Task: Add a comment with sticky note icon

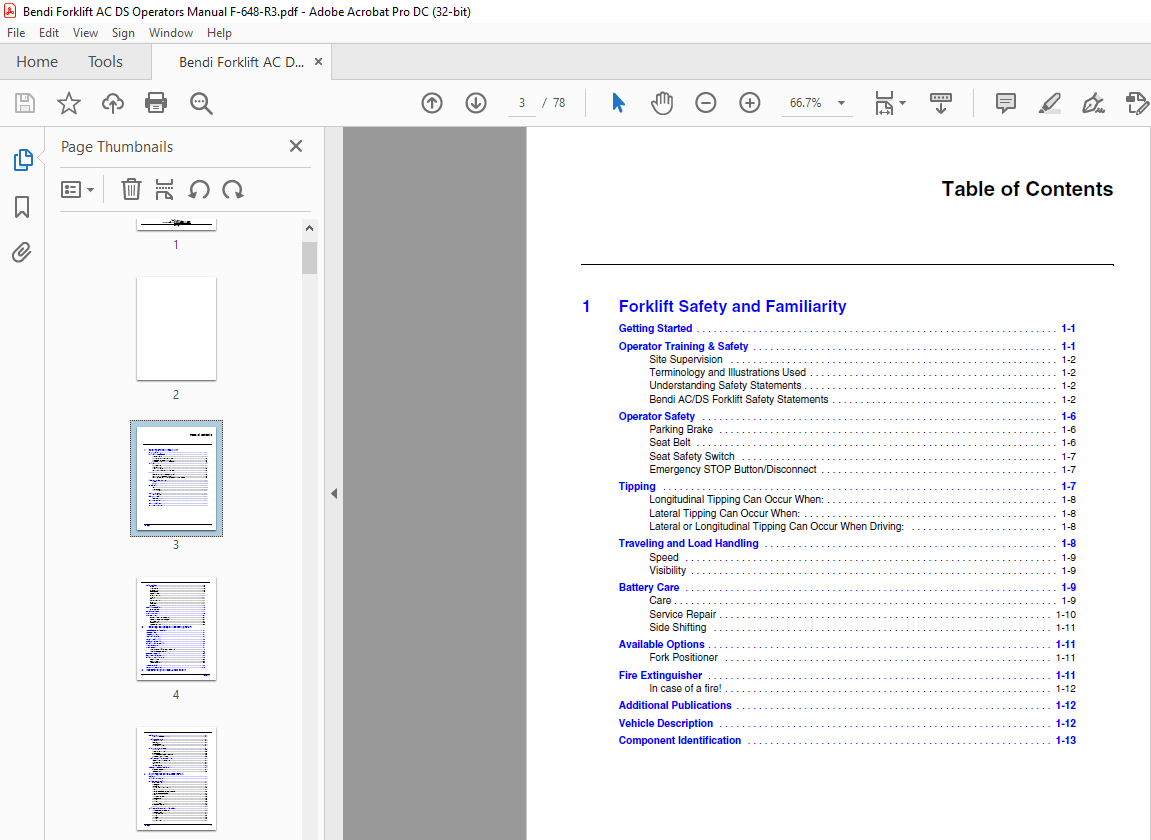Action: (x=1006, y=103)
